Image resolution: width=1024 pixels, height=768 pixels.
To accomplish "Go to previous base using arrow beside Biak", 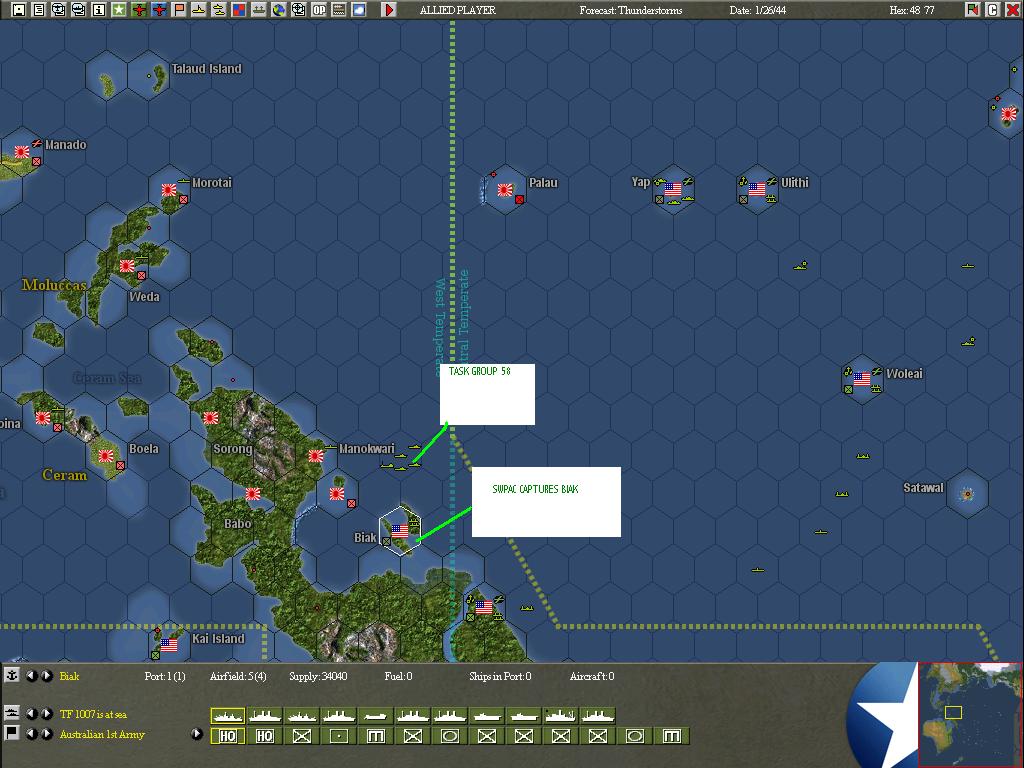I will coord(31,676).
